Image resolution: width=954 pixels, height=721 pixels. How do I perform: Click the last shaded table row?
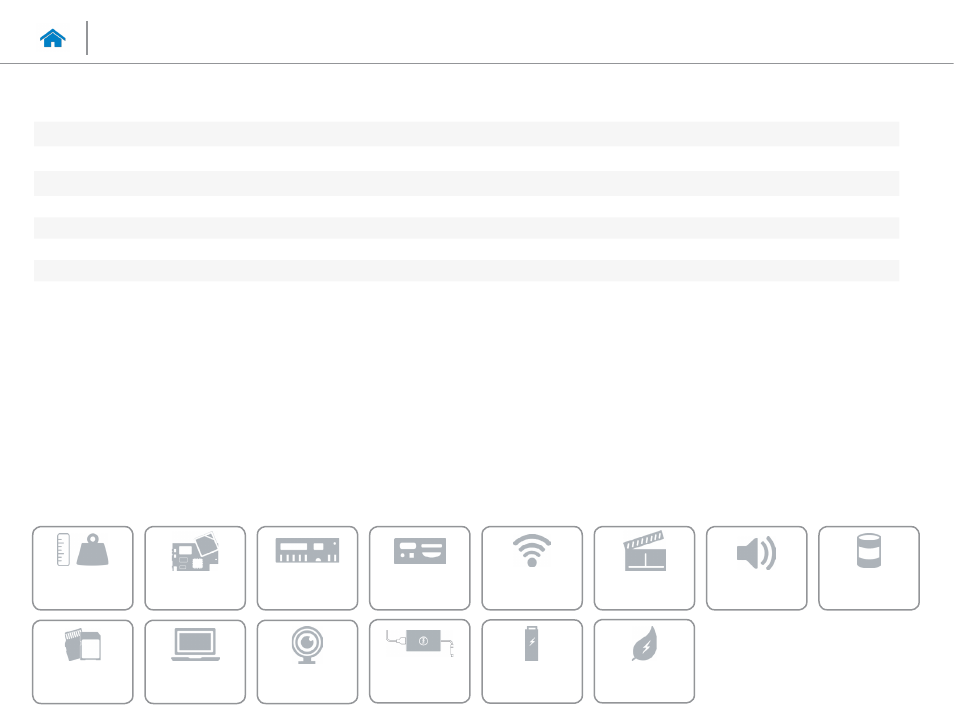467,271
